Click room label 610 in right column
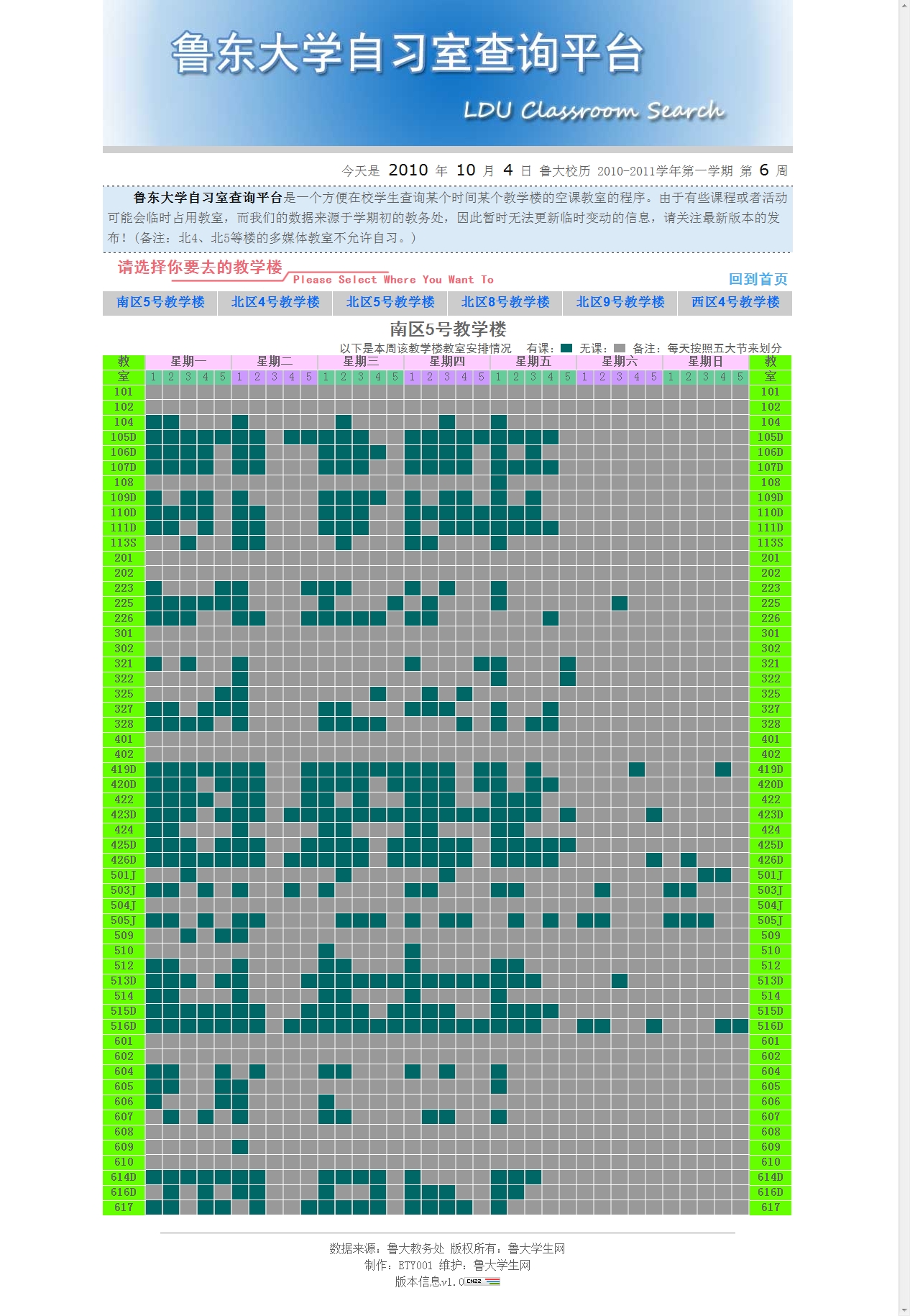Screen dimensions: 910x1316 [771, 1162]
